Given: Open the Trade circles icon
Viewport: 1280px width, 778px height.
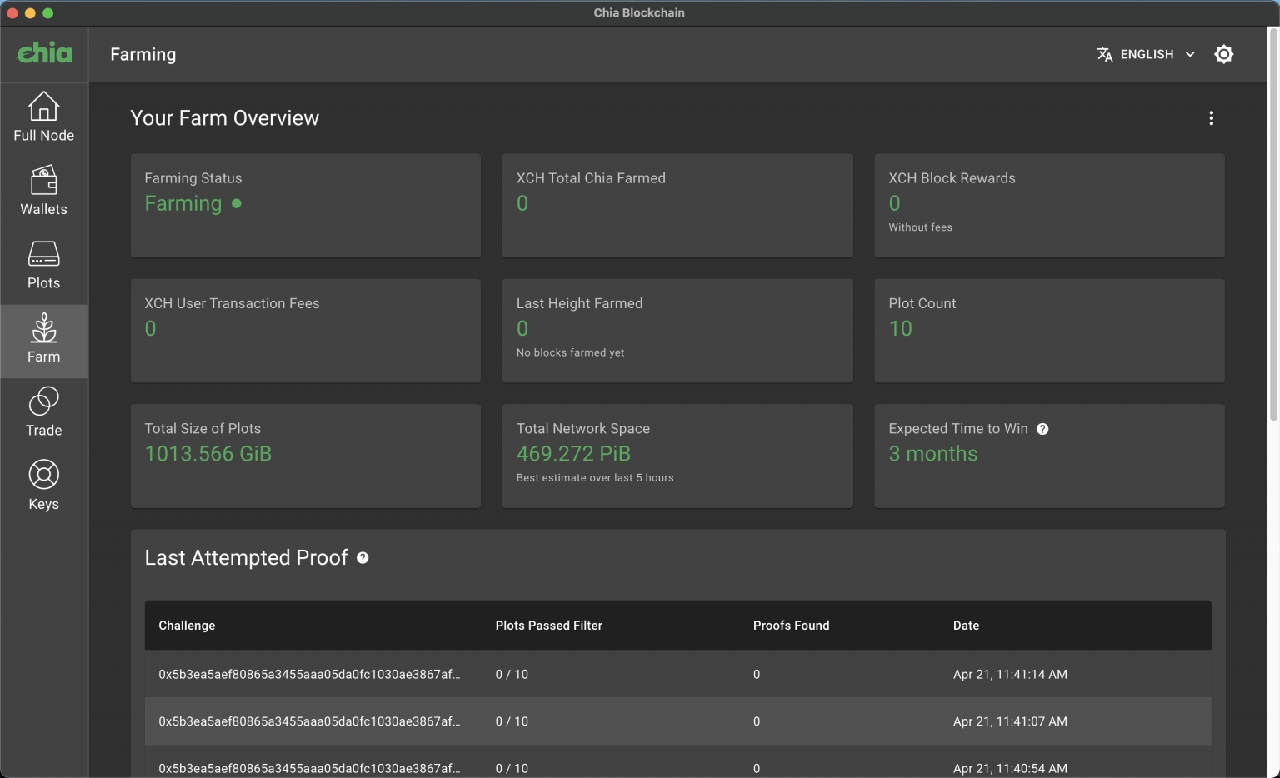Looking at the screenshot, I should pyautogui.click(x=43, y=403).
